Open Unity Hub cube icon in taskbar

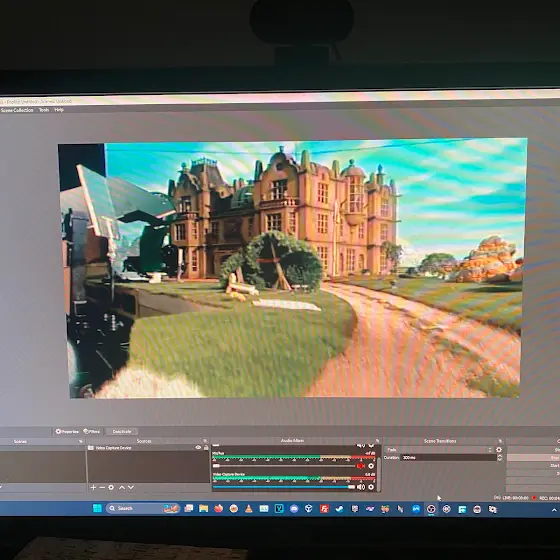coord(309,509)
